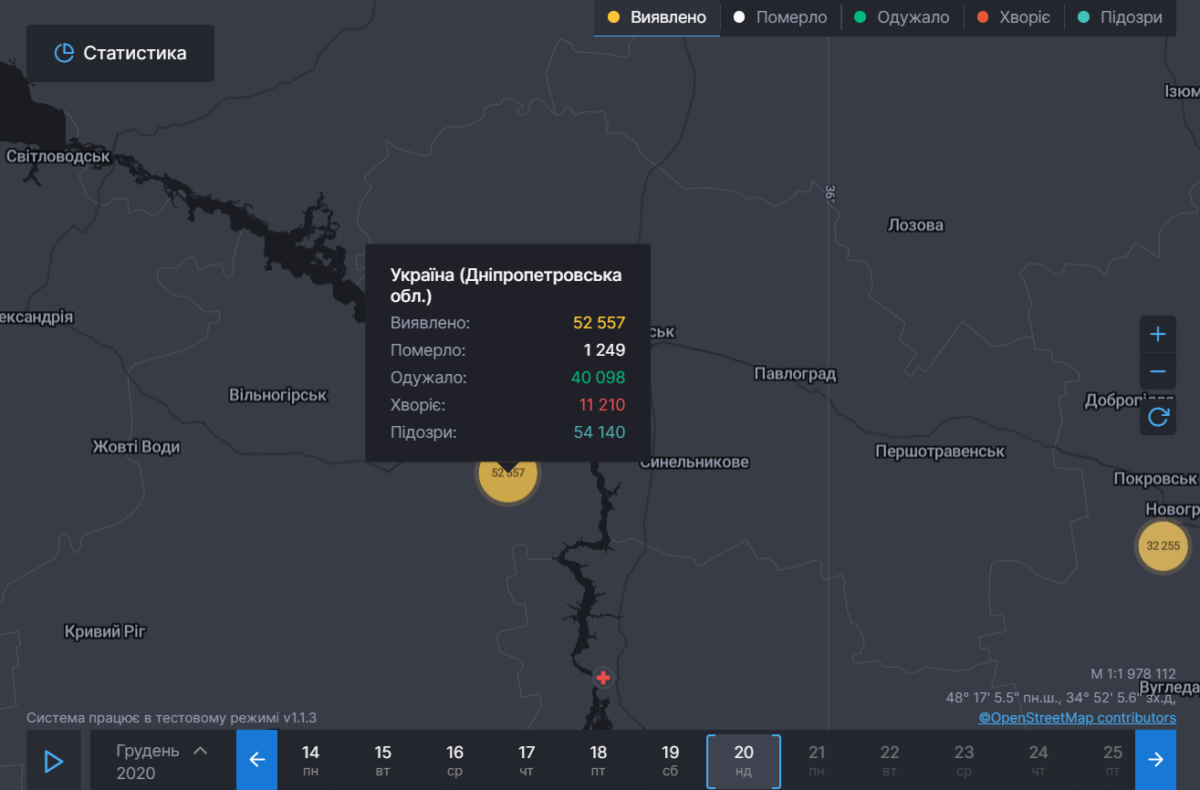1200x790 pixels.
Task: Zoom out with the minus button
Action: (x=1158, y=371)
